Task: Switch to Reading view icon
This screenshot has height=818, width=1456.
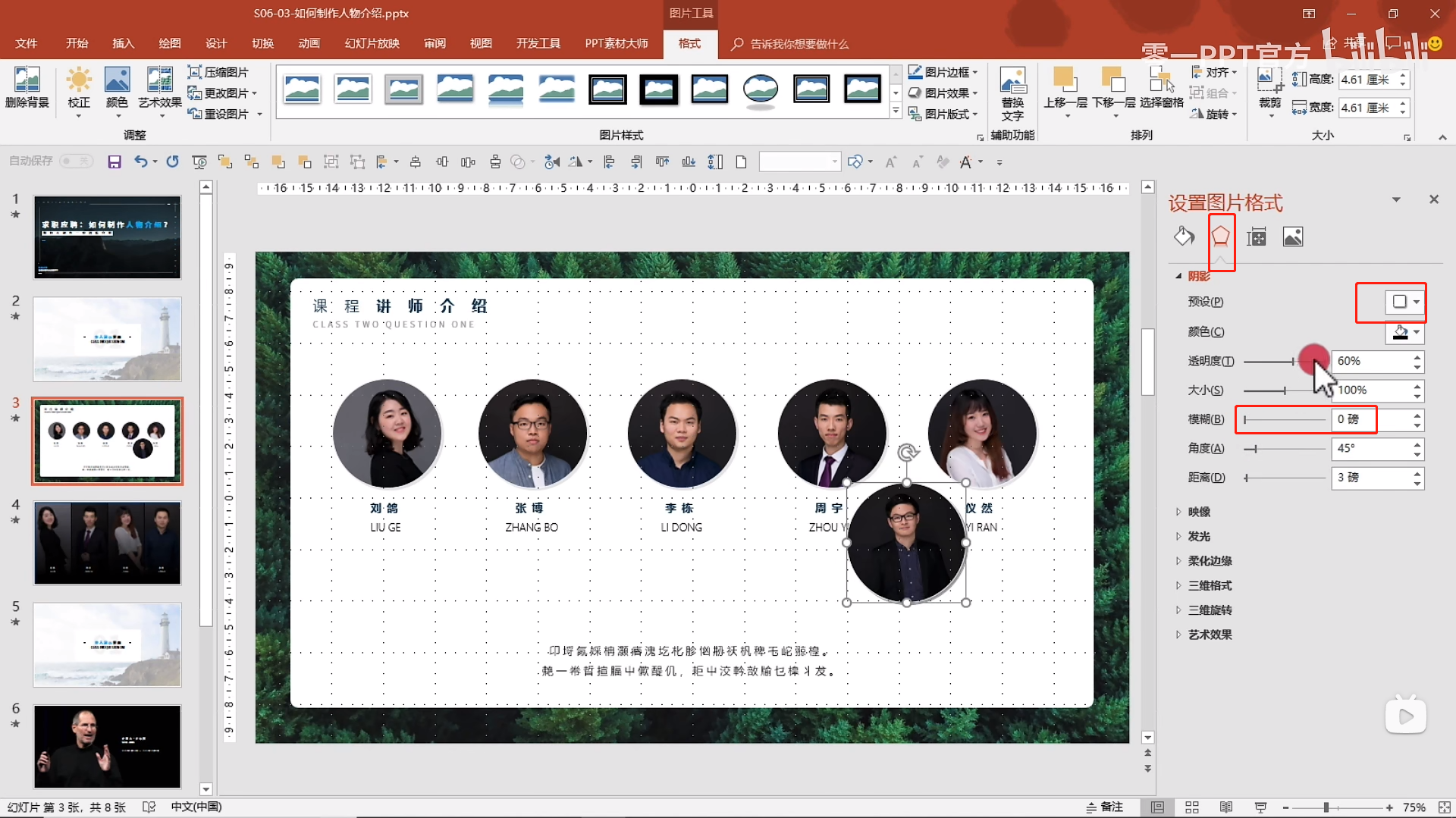Action: tap(1226, 807)
